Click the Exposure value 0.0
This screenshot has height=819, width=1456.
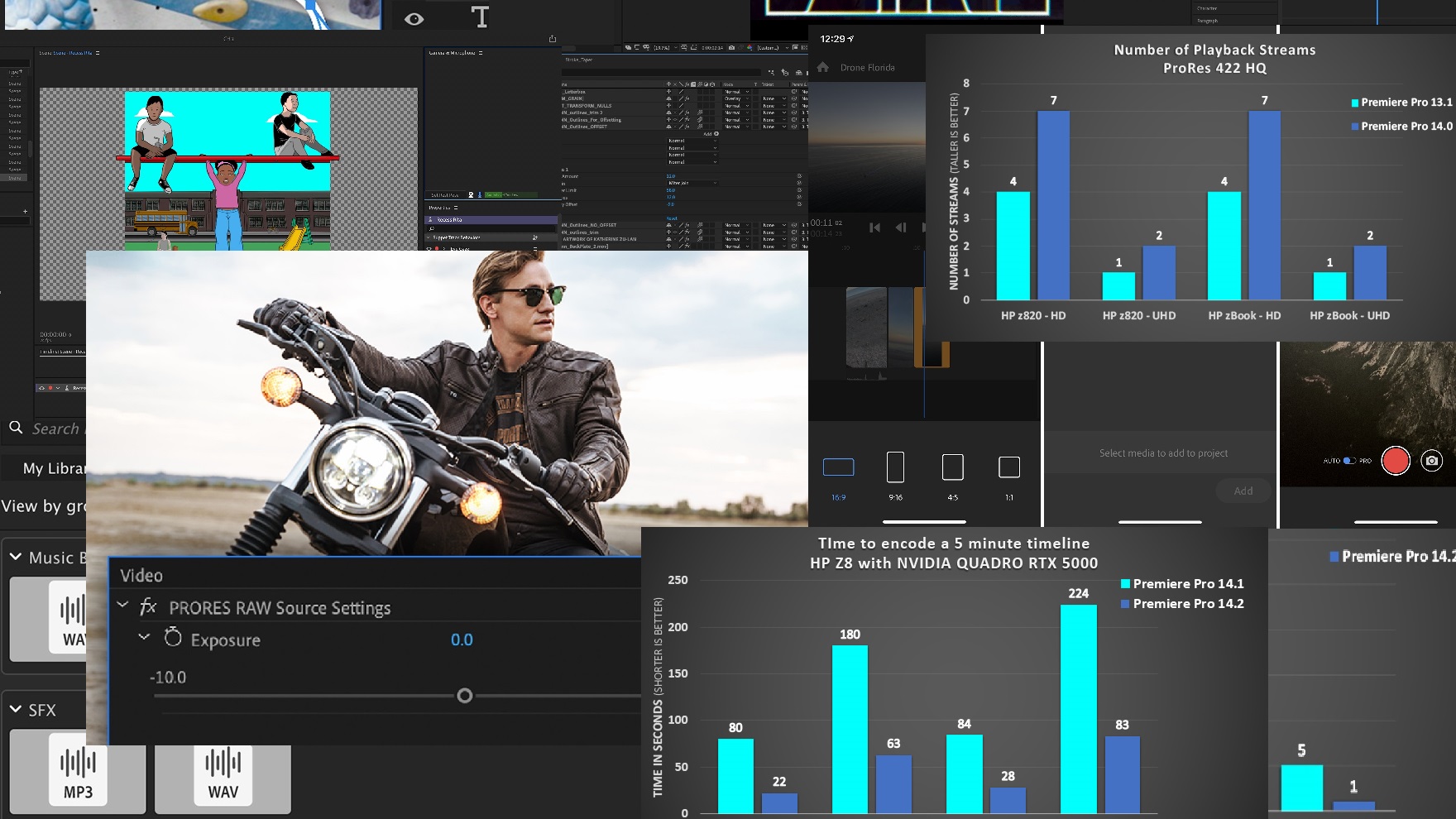(x=462, y=639)
